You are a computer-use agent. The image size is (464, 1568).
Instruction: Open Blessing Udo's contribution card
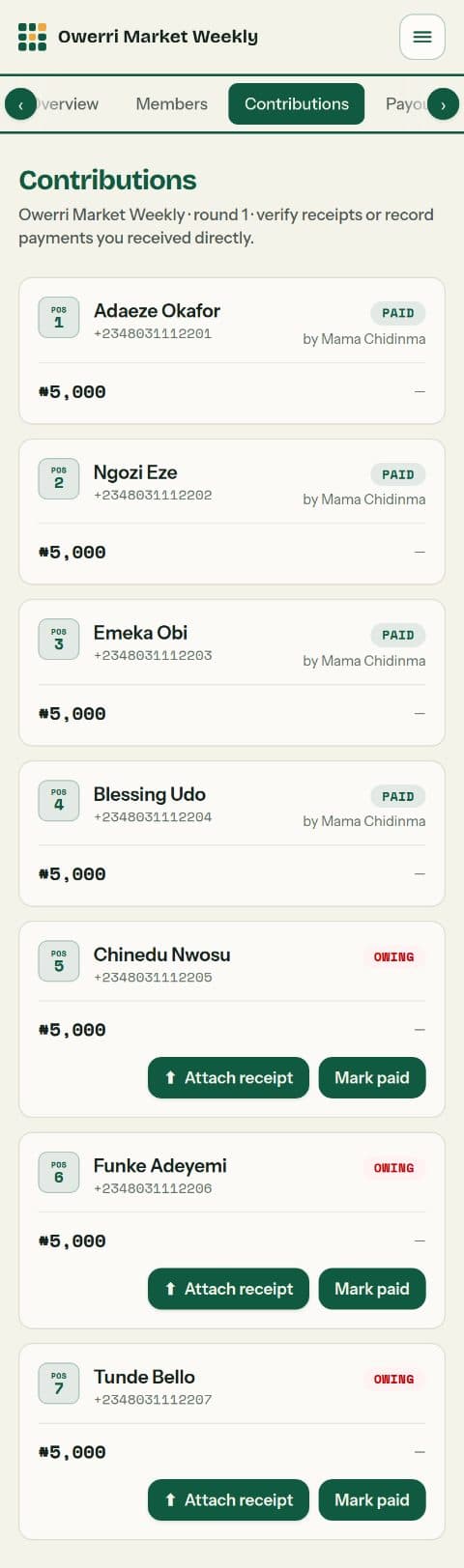point(232,834)
